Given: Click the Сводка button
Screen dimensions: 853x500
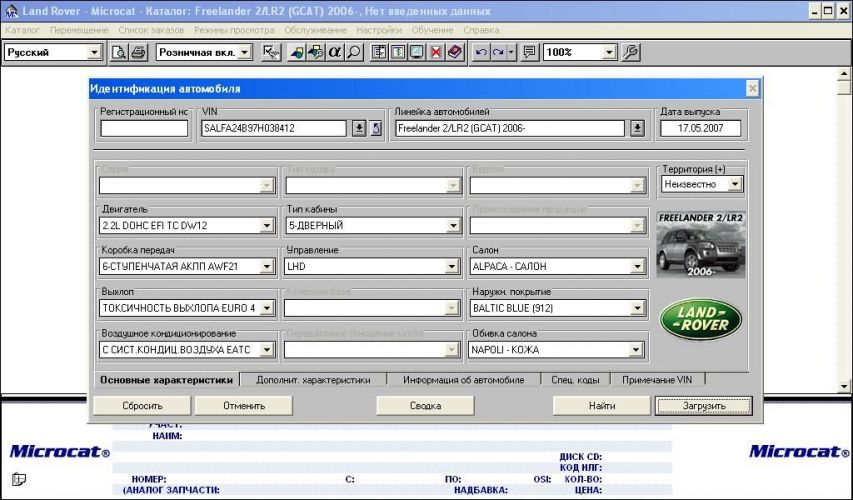Looking at the screenshot, I should coord(425,406).
